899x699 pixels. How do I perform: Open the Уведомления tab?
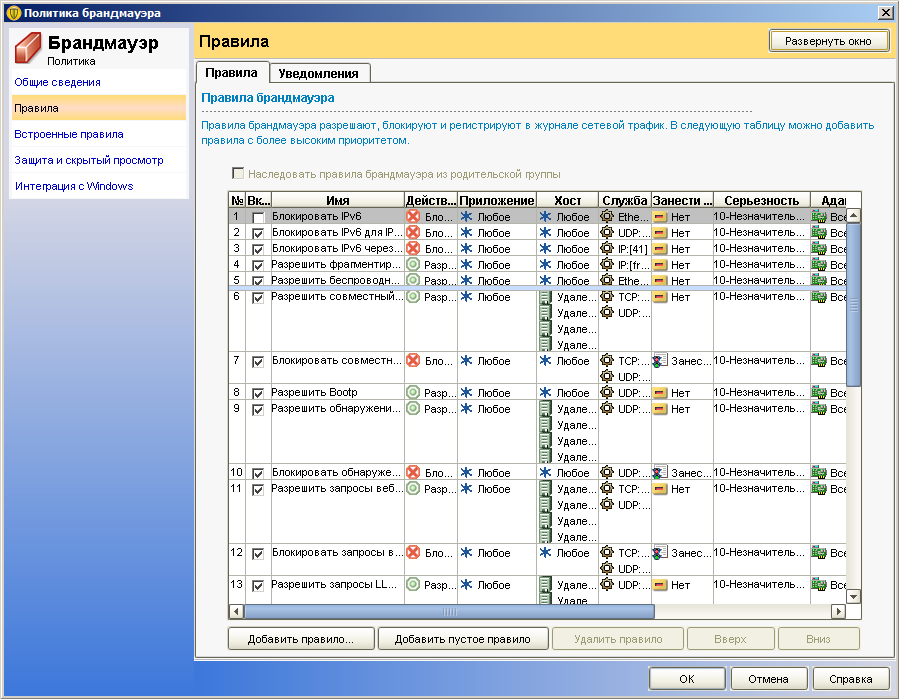click(319, 73)
